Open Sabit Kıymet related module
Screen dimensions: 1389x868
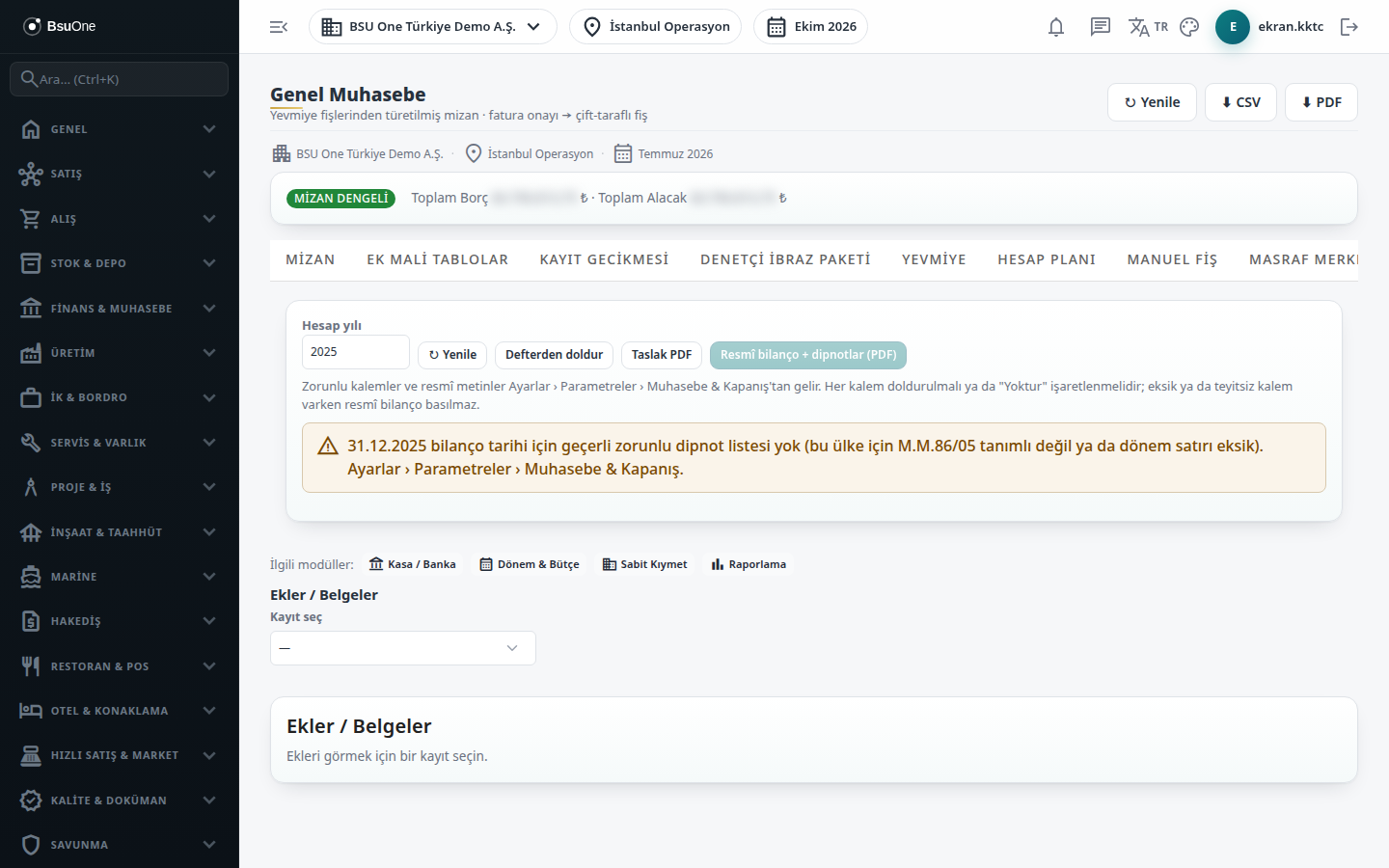[644, 564]
